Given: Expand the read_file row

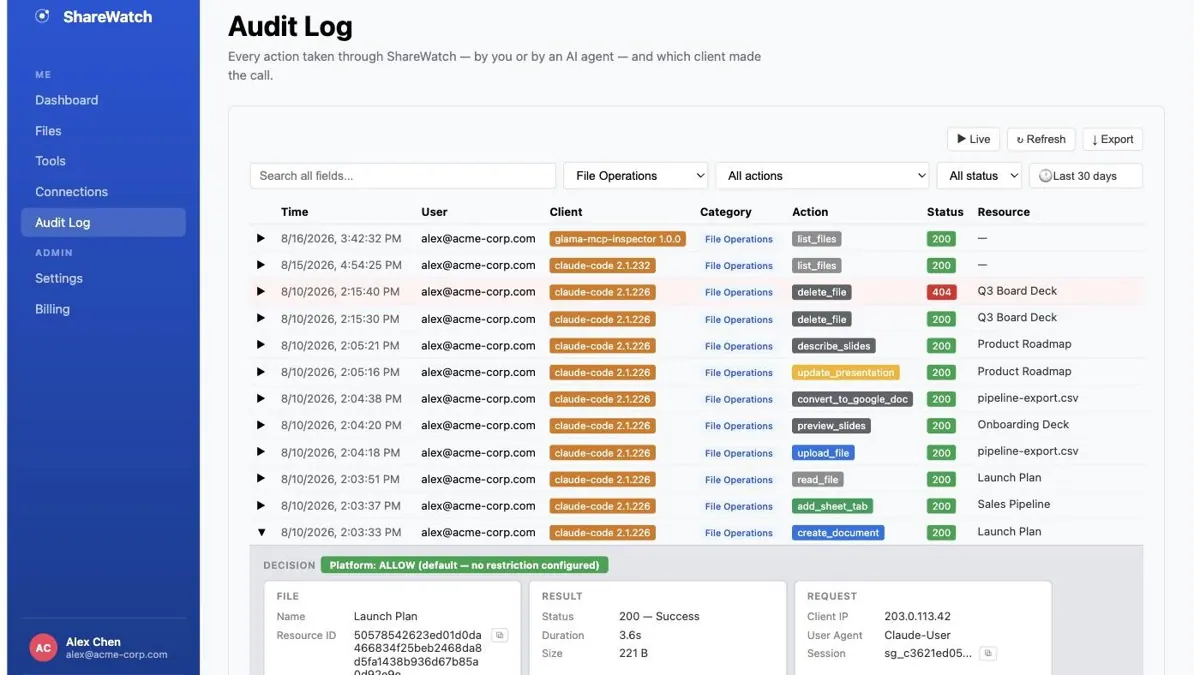Looking at the screenshot, I should click(x=261, y=479).
